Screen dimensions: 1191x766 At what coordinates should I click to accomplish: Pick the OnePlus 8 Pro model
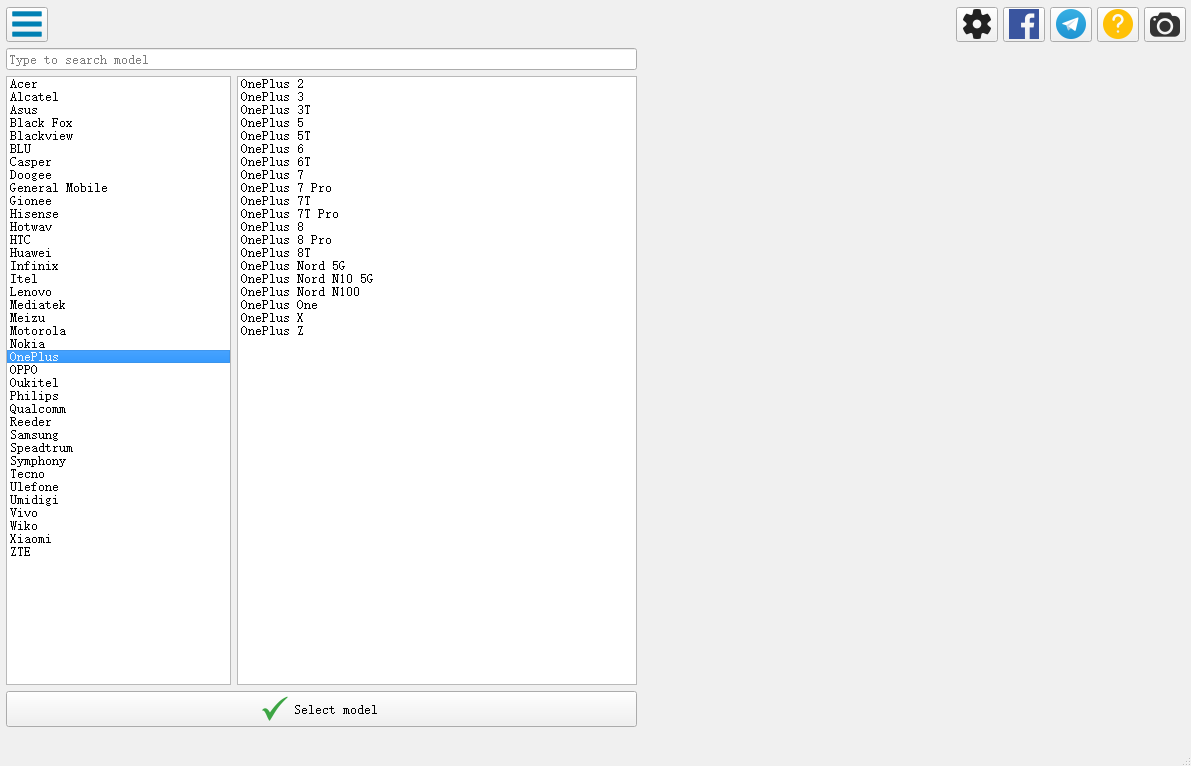[286, 240]
